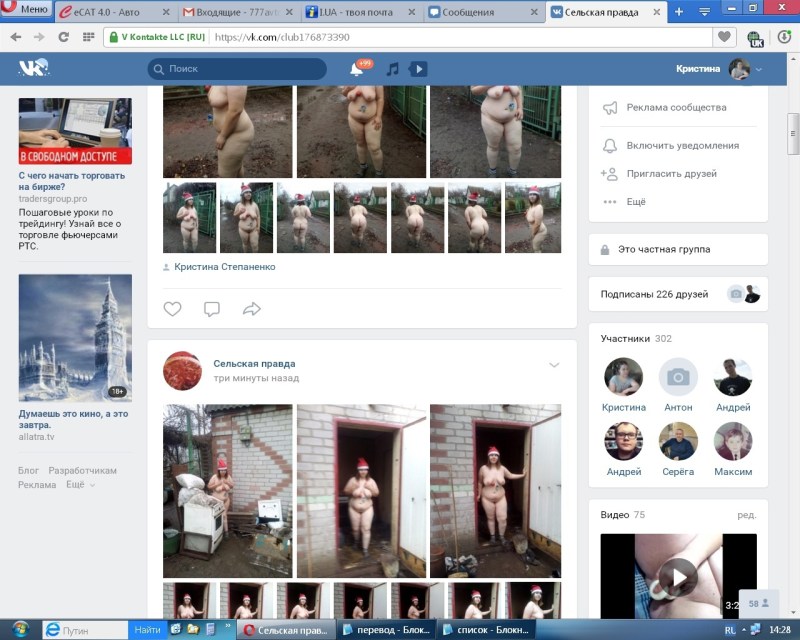
Task: Play the video in the Видео block
Action: pos(678,577)
